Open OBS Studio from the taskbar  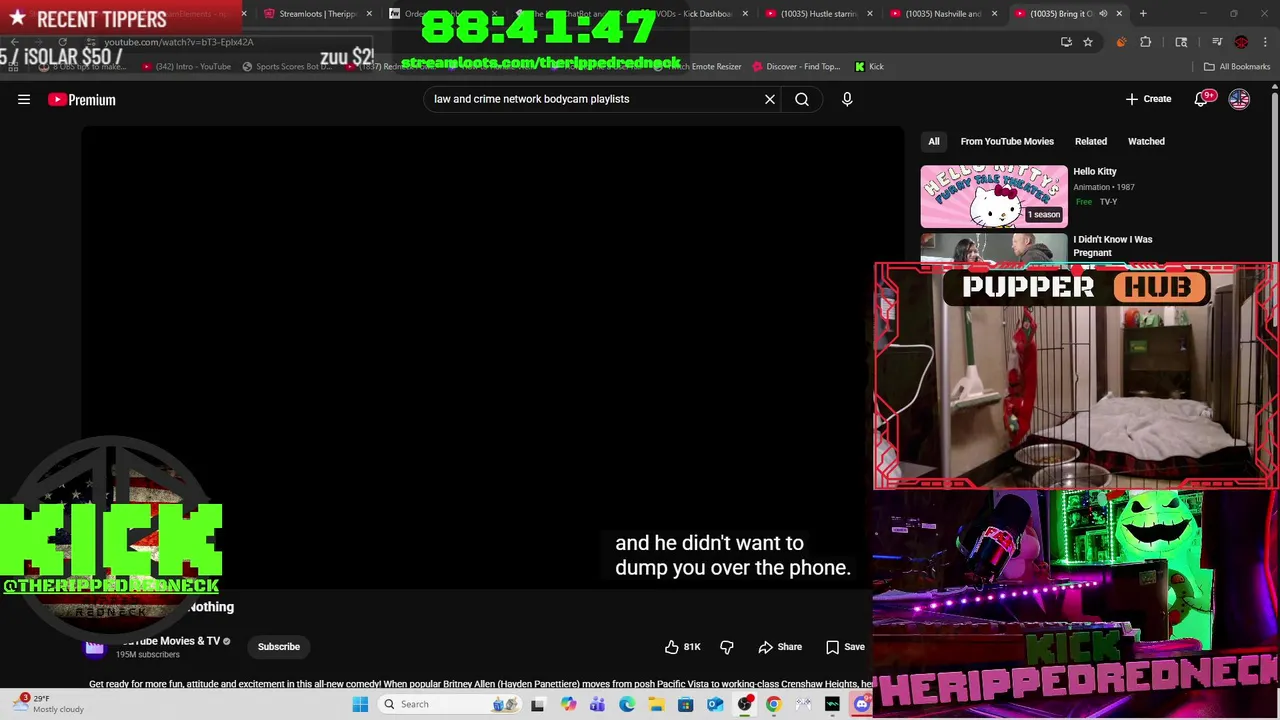tap(745, 704)
